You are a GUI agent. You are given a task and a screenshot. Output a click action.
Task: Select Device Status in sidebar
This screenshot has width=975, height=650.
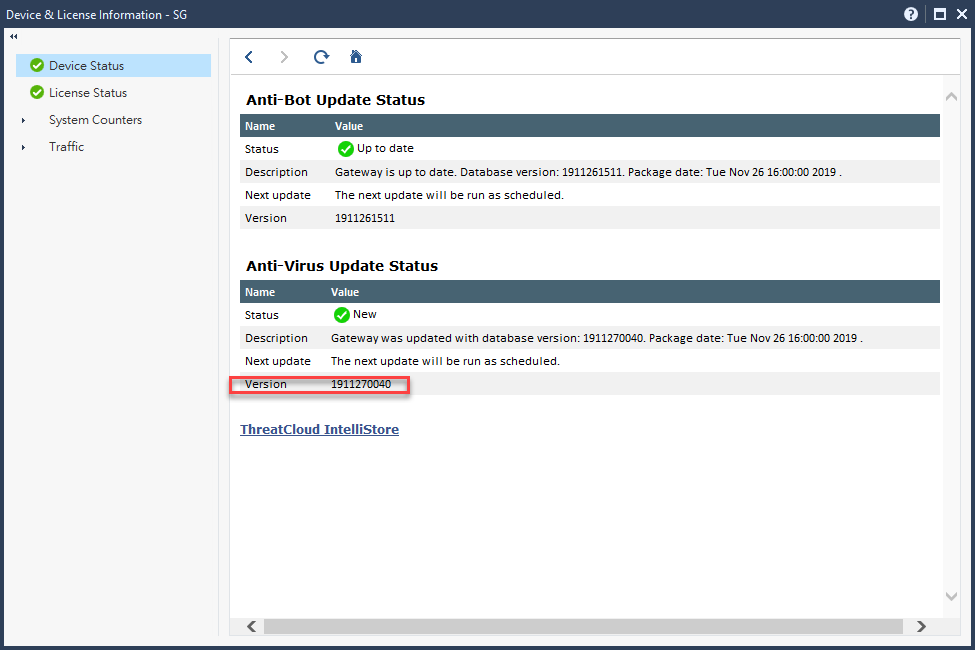114,65
